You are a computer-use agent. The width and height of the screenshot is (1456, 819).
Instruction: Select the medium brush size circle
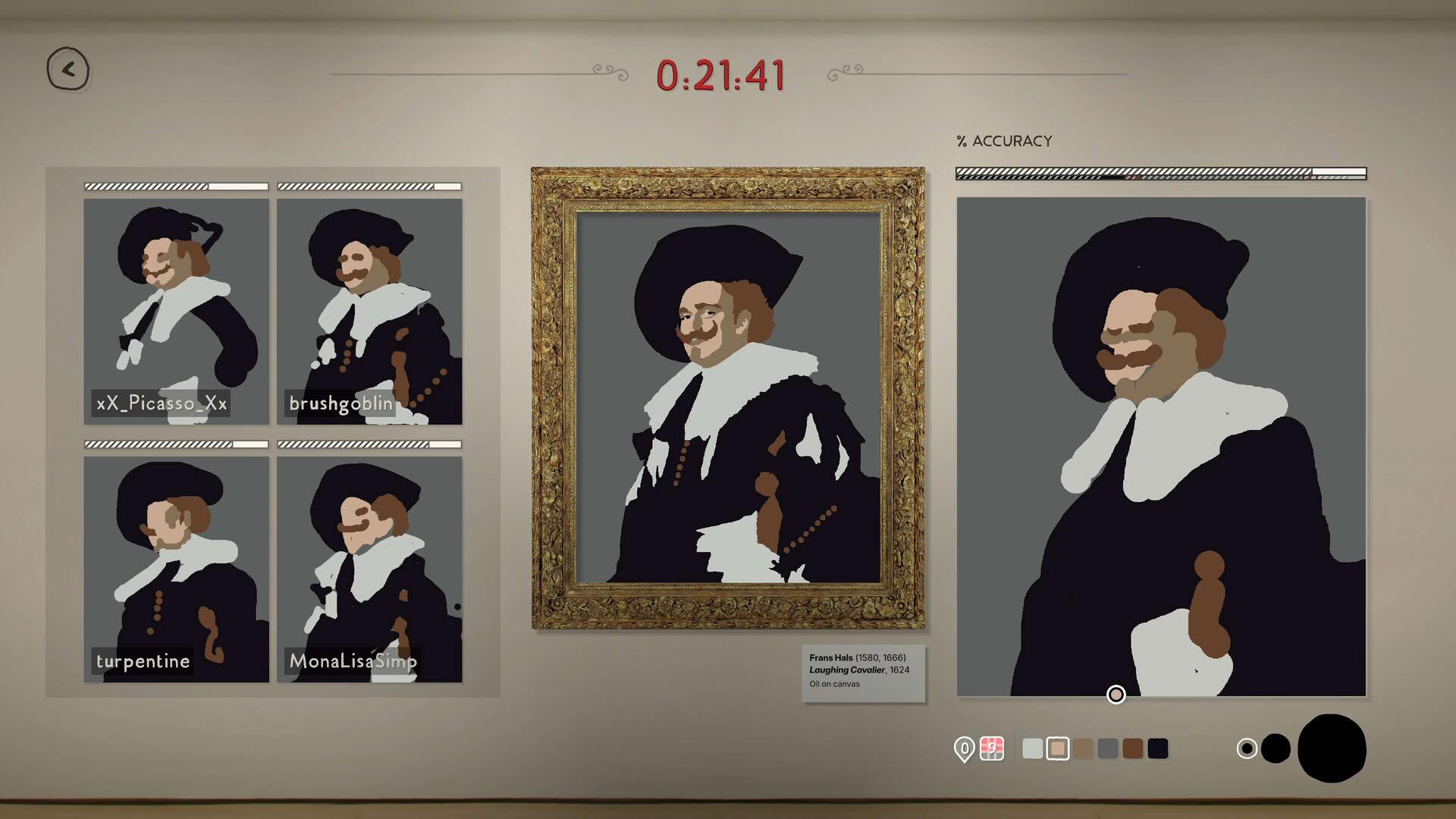(x=1276, y=748)
